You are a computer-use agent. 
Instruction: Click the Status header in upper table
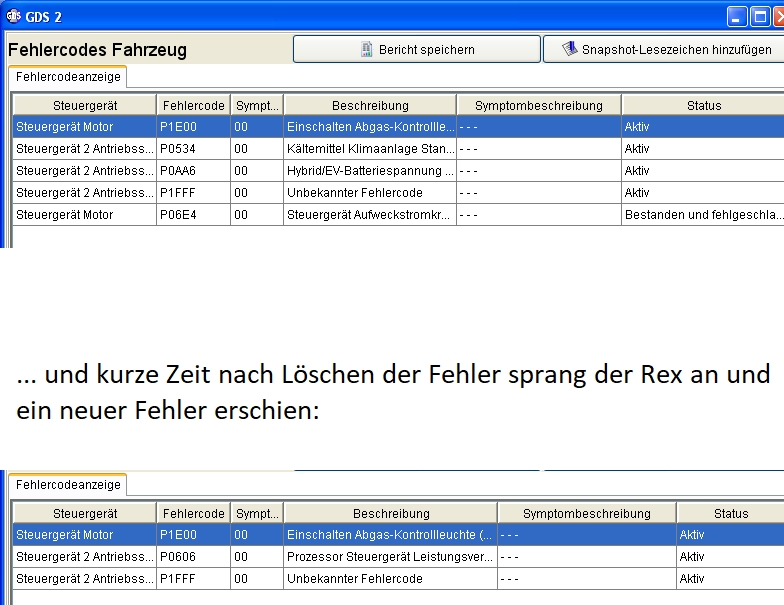703,105
